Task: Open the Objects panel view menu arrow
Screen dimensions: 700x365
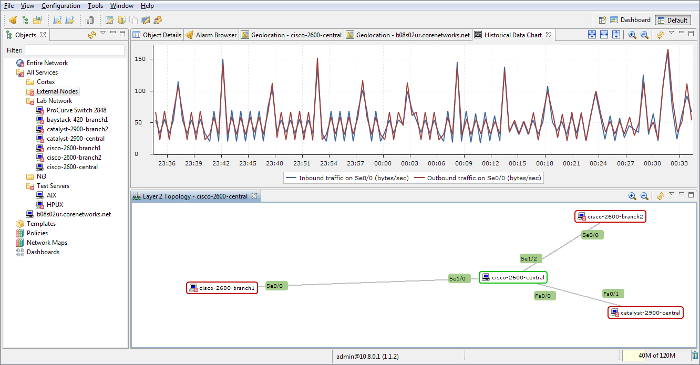Action: pos(103,33)
